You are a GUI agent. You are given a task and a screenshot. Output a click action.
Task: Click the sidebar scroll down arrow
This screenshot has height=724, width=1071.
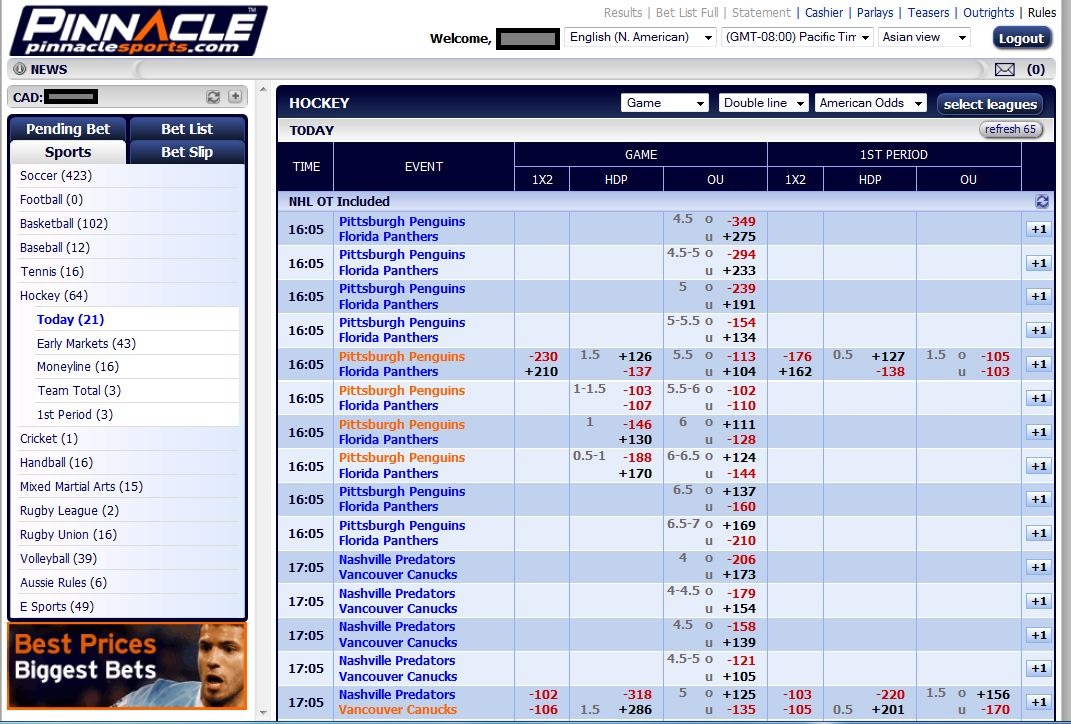[x=264, y=713]
